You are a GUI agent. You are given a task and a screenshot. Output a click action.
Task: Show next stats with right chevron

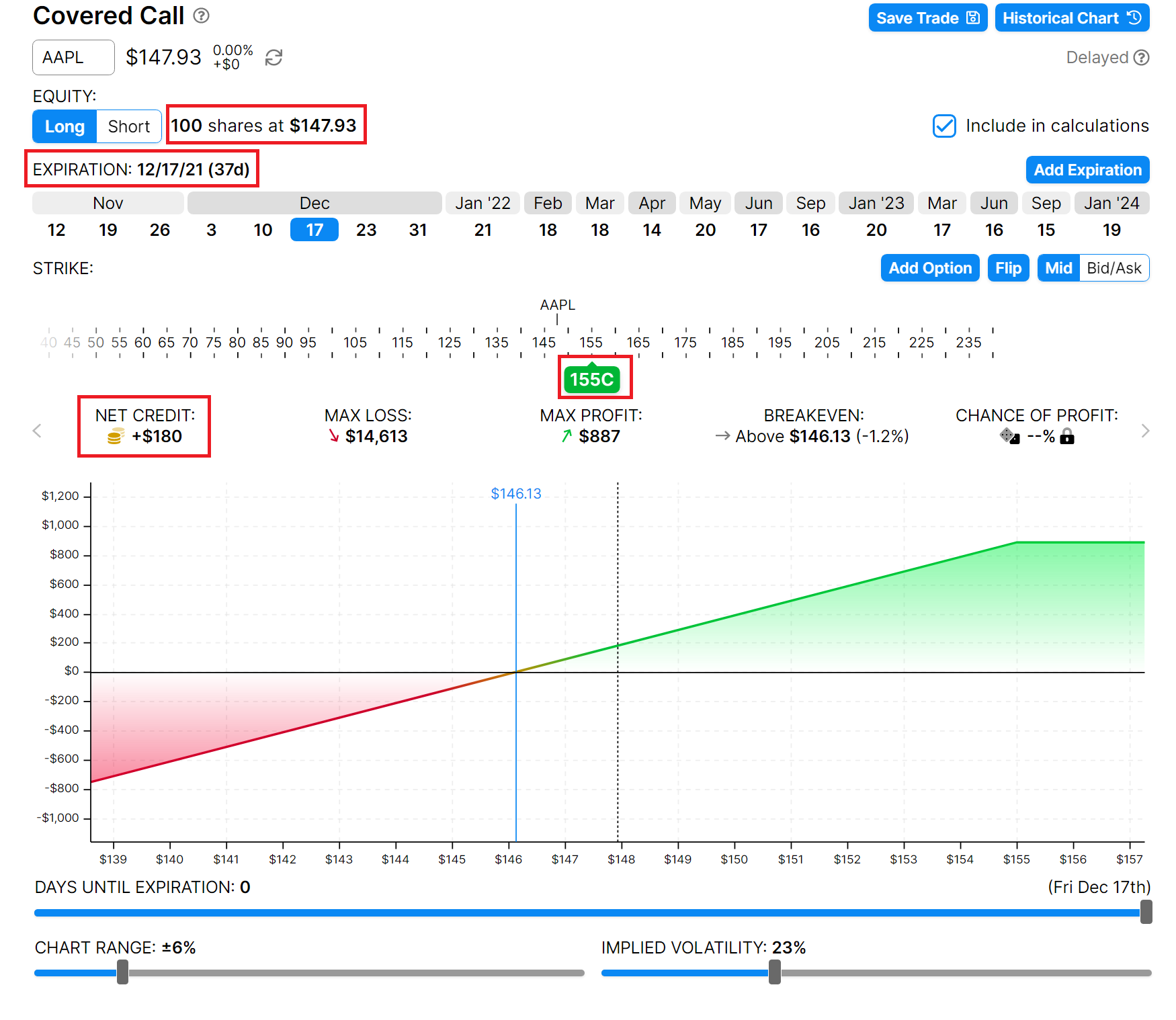click(1145, 431)
